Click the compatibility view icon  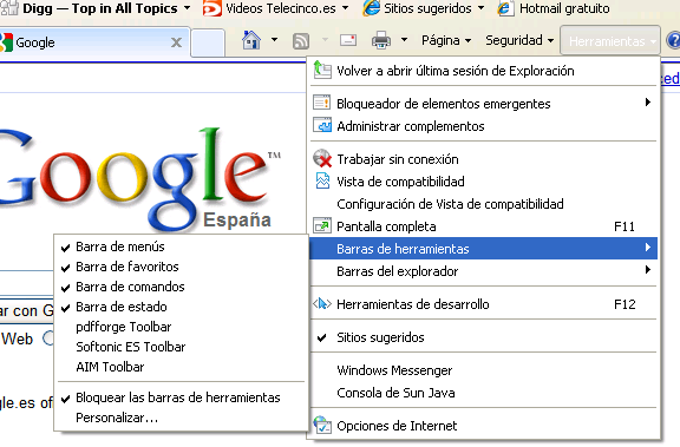tap(322, 181)
